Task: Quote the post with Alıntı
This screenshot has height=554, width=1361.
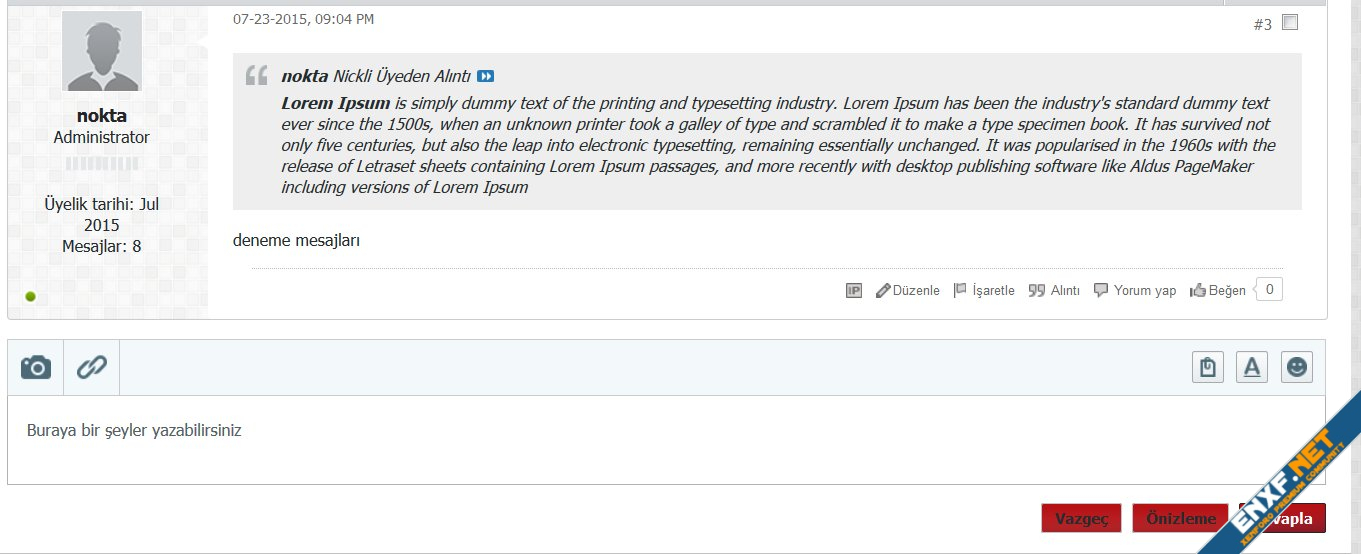Action: (1055, 291)
